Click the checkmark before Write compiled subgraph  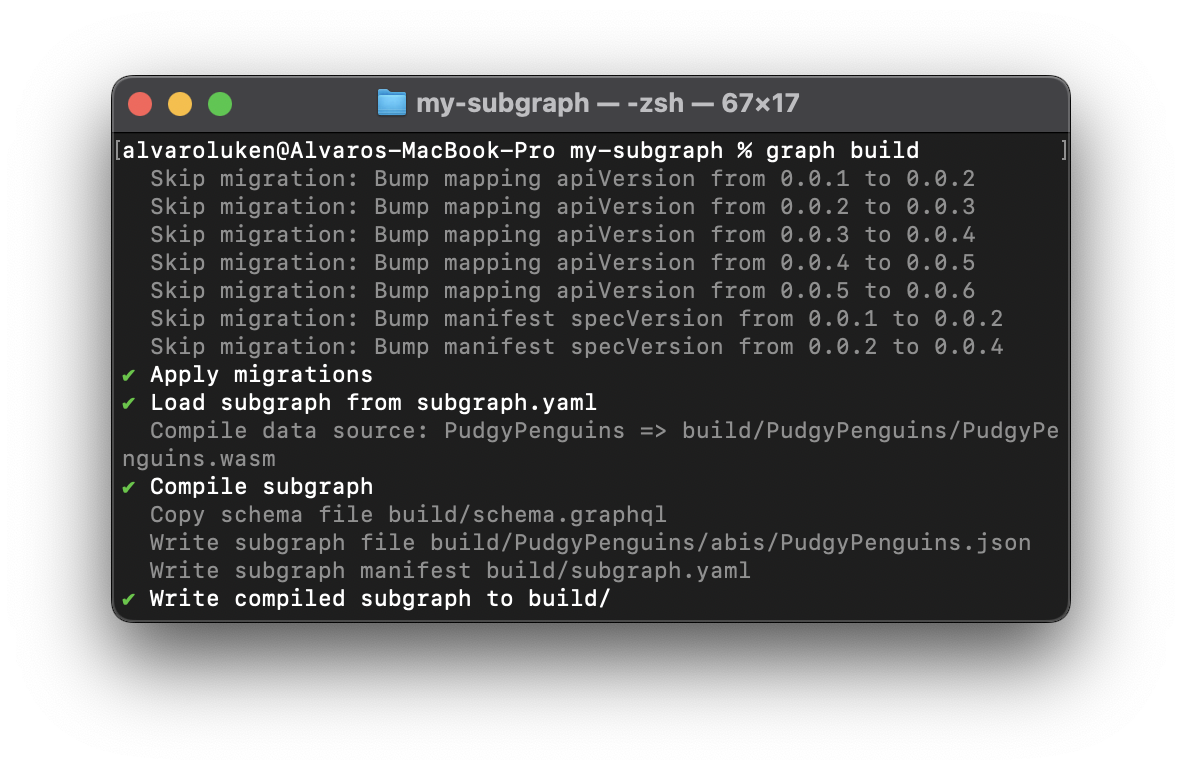(x=129, y=599)
